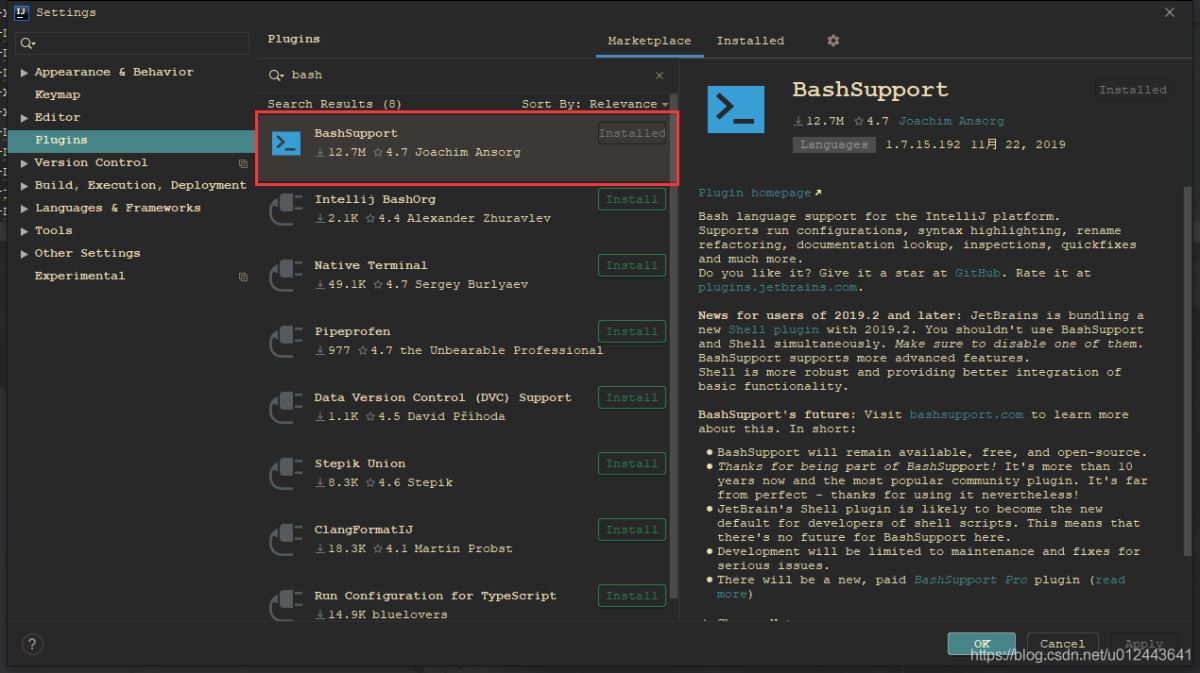Click the magnifier in the bash search field
Viewport: 1200px width, 673px height.
tap(274, 74)
